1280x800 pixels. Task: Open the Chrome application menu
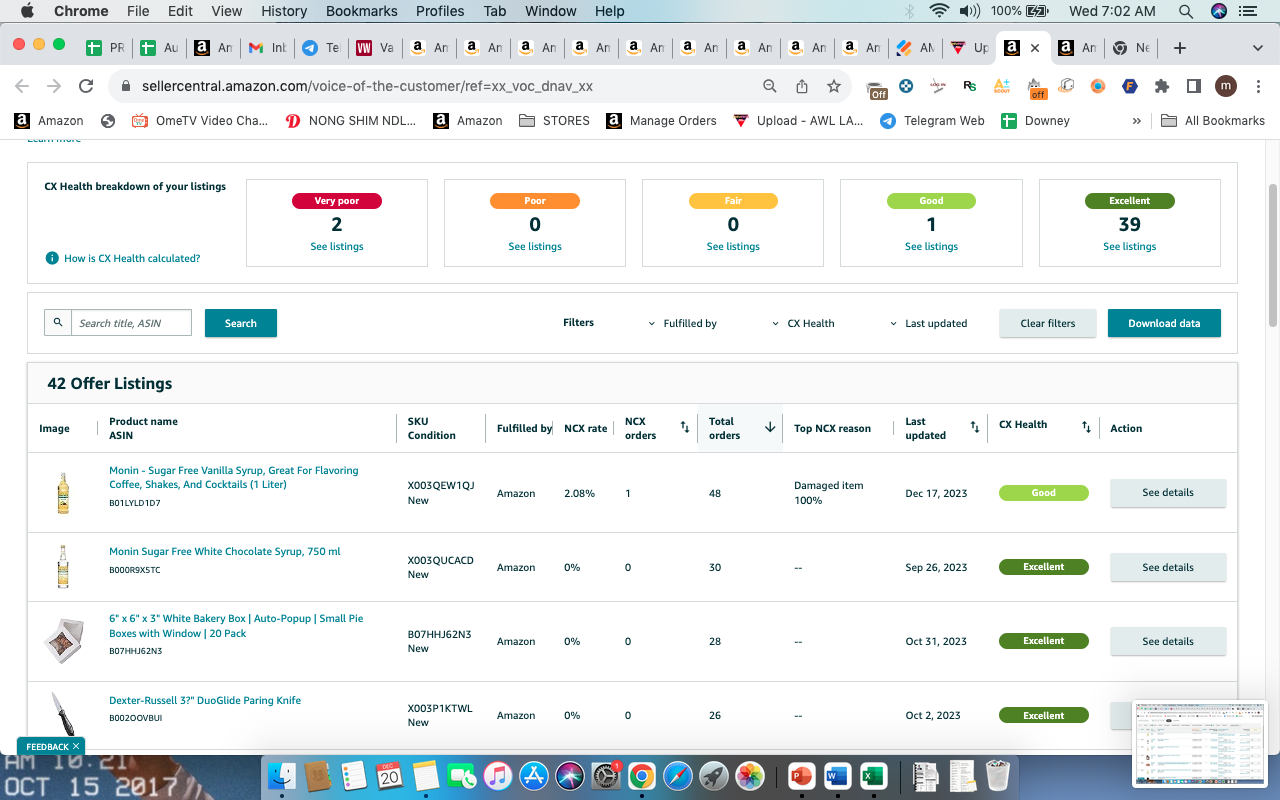tap(81, 11)
